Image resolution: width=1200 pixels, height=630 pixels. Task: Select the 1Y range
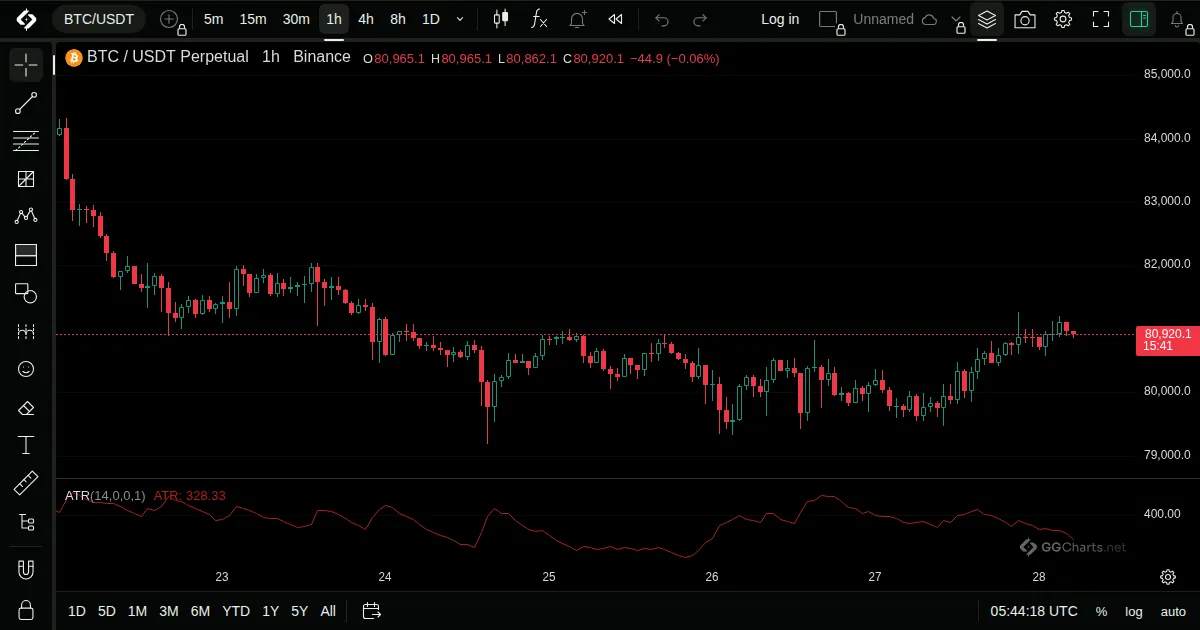coord(270,611)
